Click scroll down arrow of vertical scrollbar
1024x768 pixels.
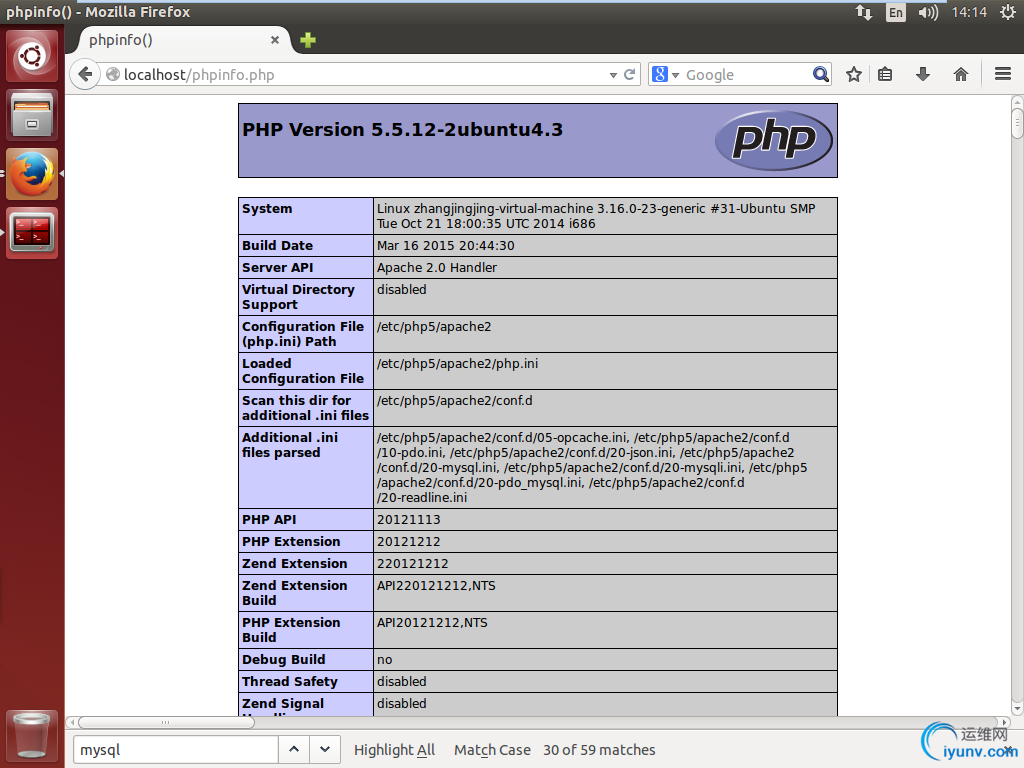pyautogui.click(x=1017, y=708)
